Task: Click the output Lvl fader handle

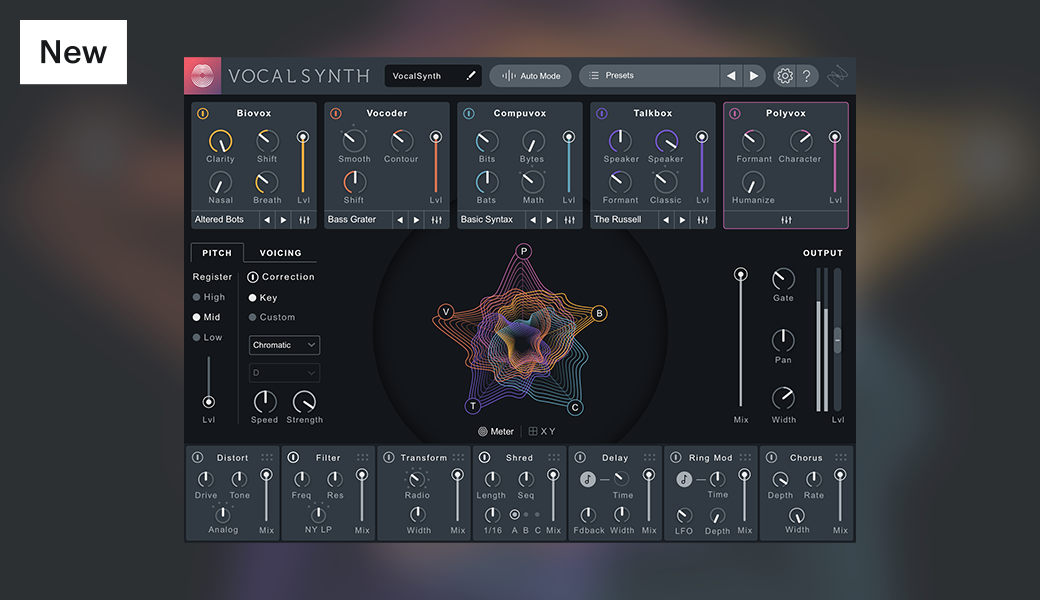Action: [x=838, y=340]
